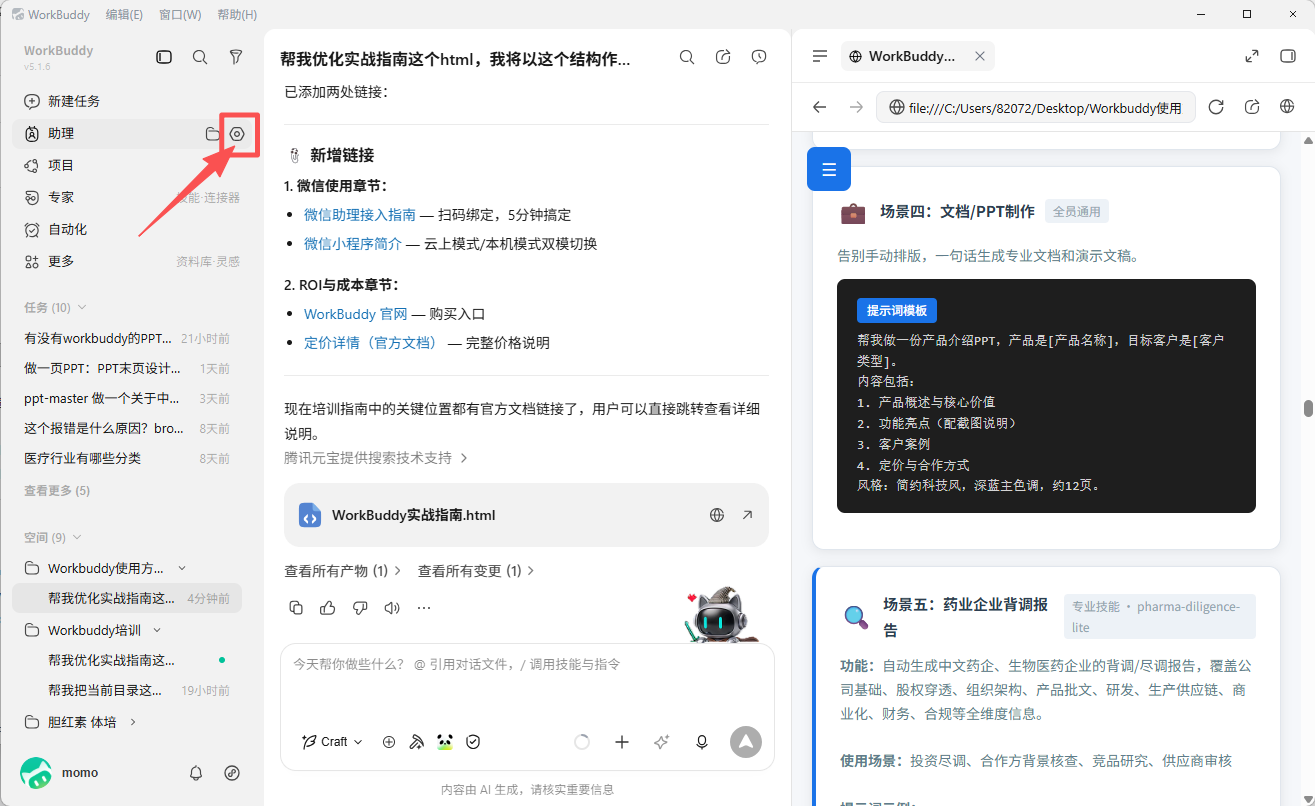Open the 窗口(W) menu
This screenshot has width=1315, height=806.
(x=180, y=14)
